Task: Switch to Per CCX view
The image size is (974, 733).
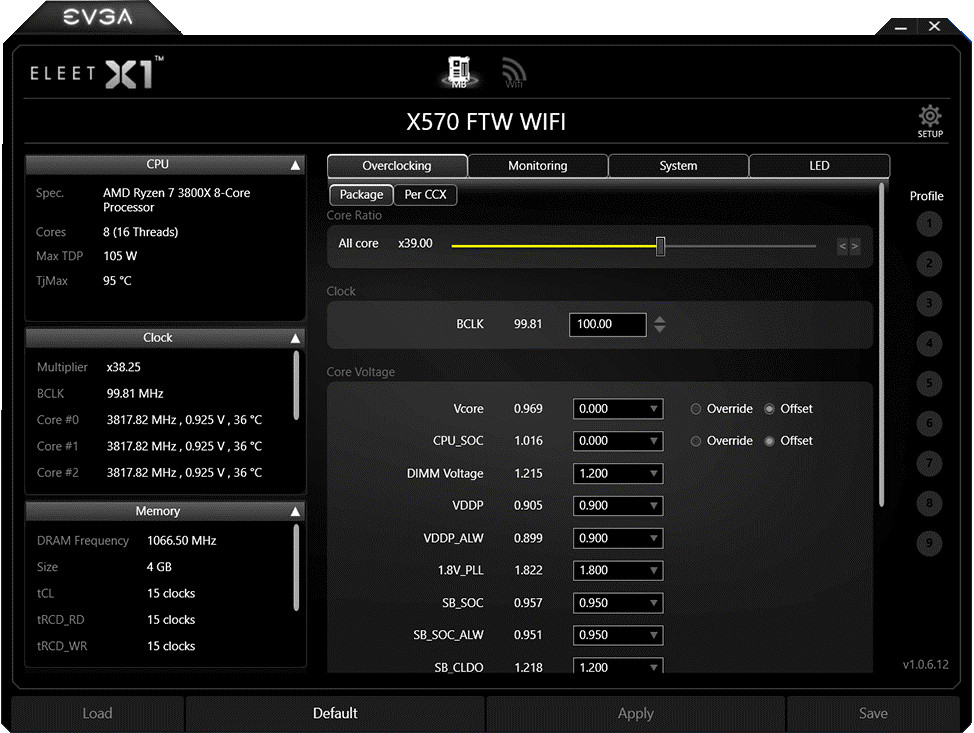Action: (x=425, y=195)
